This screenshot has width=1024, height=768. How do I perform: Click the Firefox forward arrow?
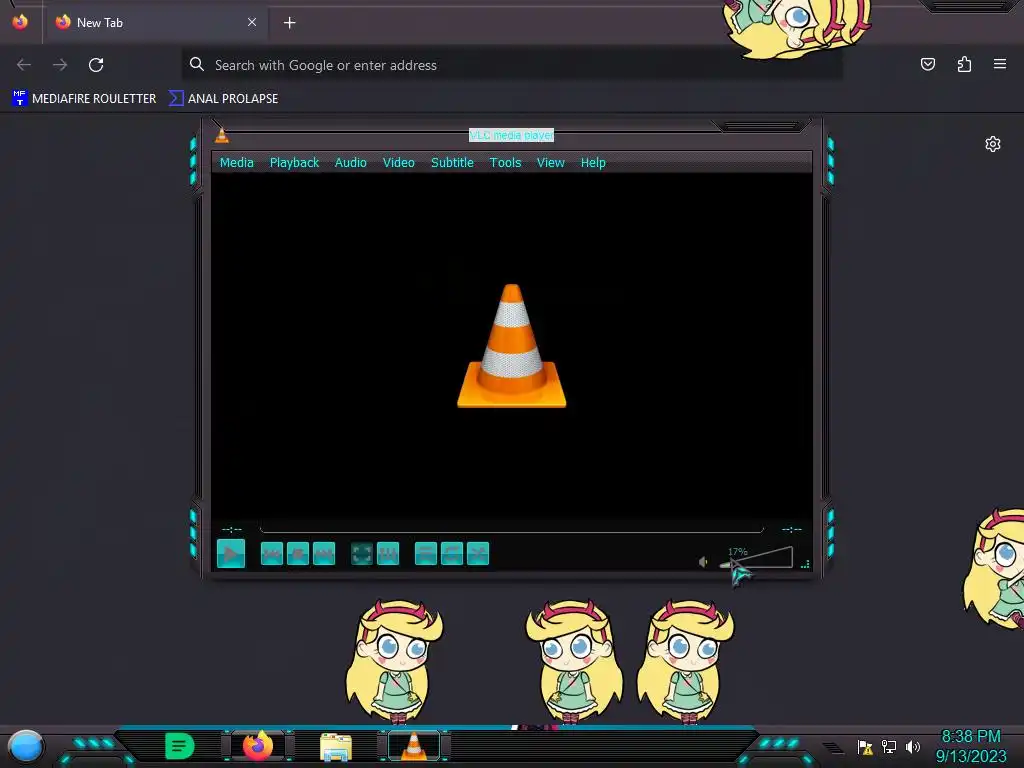[x=60, y=65]
